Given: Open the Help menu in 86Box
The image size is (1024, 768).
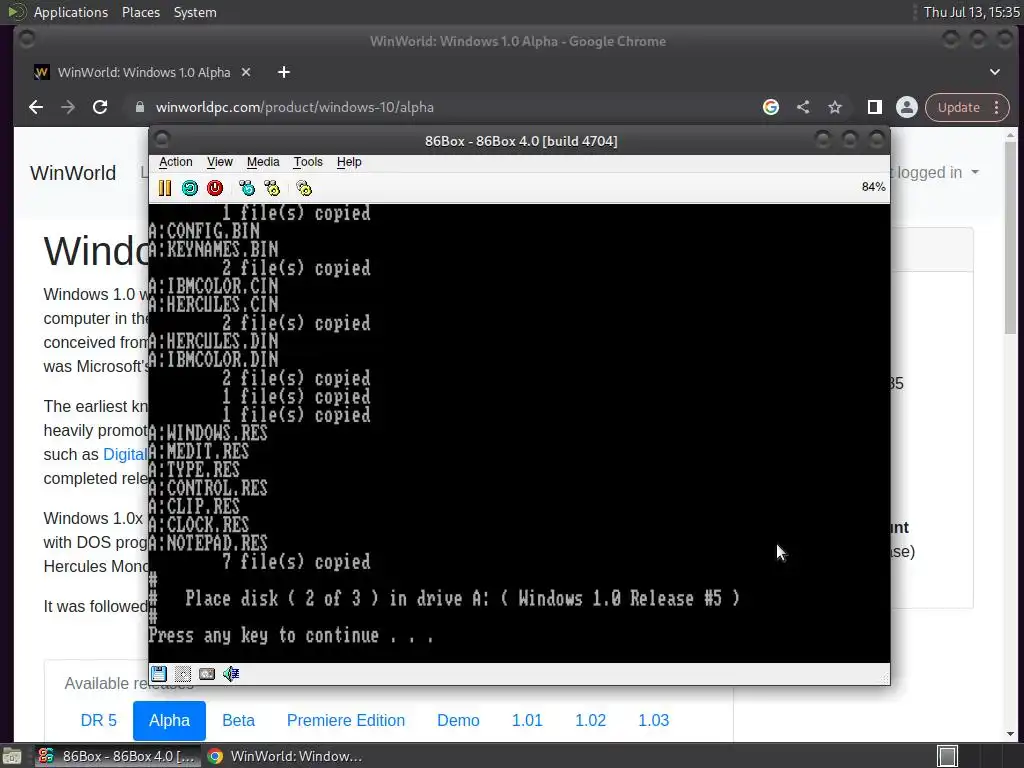Looking at the screenshot, I should [349, 162].
